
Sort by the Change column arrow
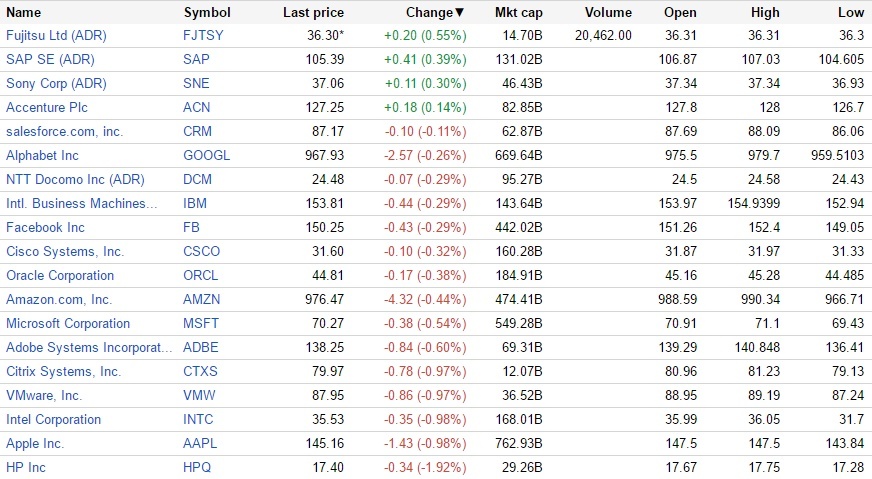coord(460,13)
